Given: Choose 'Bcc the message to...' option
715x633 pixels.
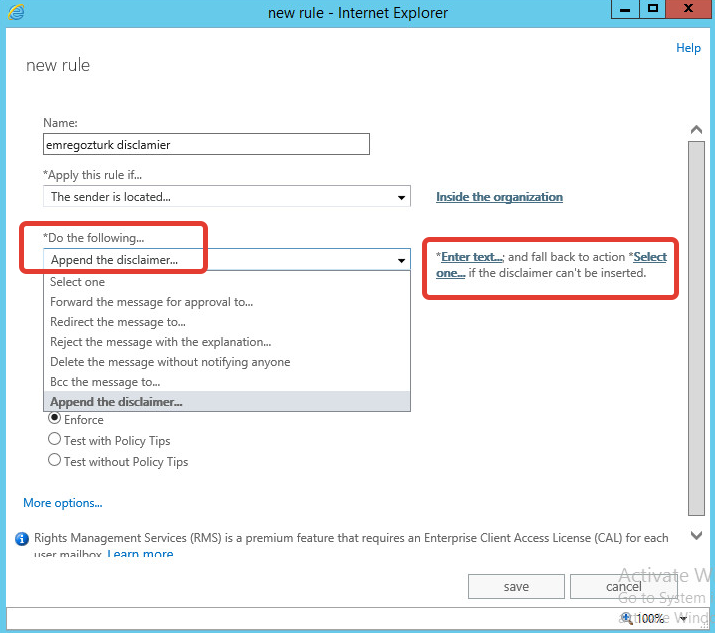Looking at the screenshot, I should tap(105, 382).
